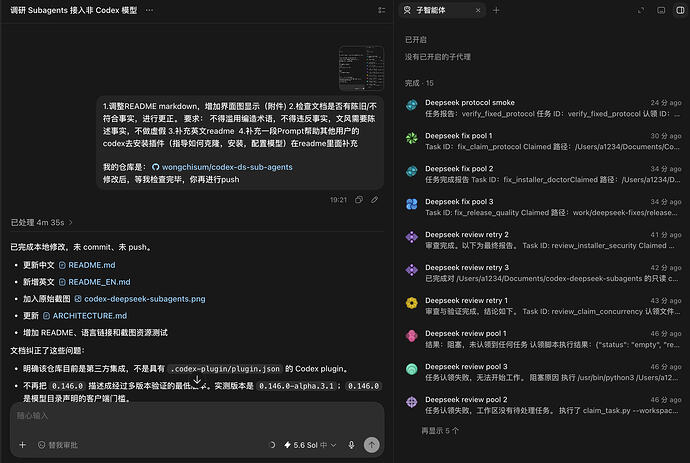
Task: Click the Deepseek review pool 1 avatar icon
Action: [x=411, y=336]
